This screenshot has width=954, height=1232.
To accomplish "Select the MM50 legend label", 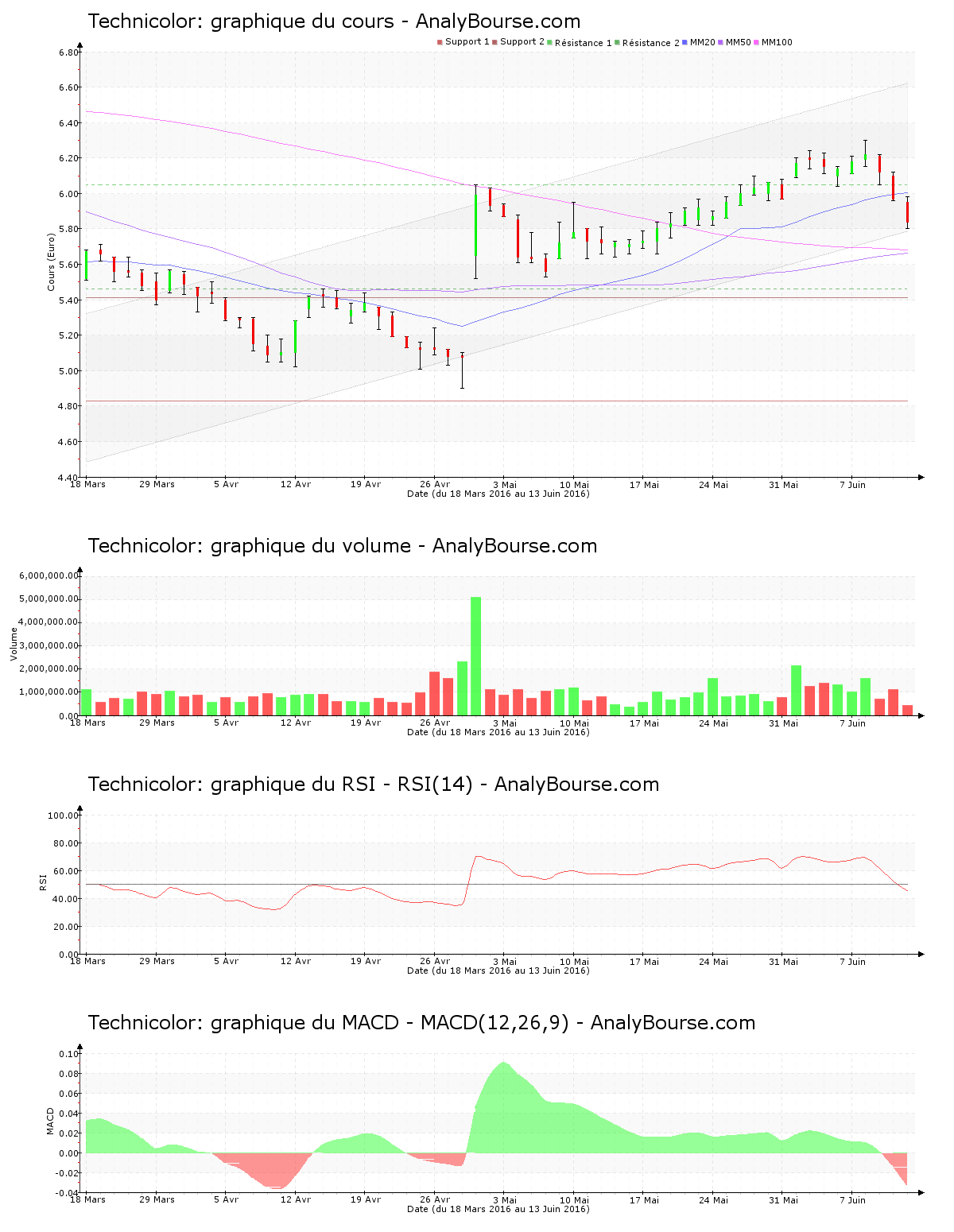I will [738, 42].
